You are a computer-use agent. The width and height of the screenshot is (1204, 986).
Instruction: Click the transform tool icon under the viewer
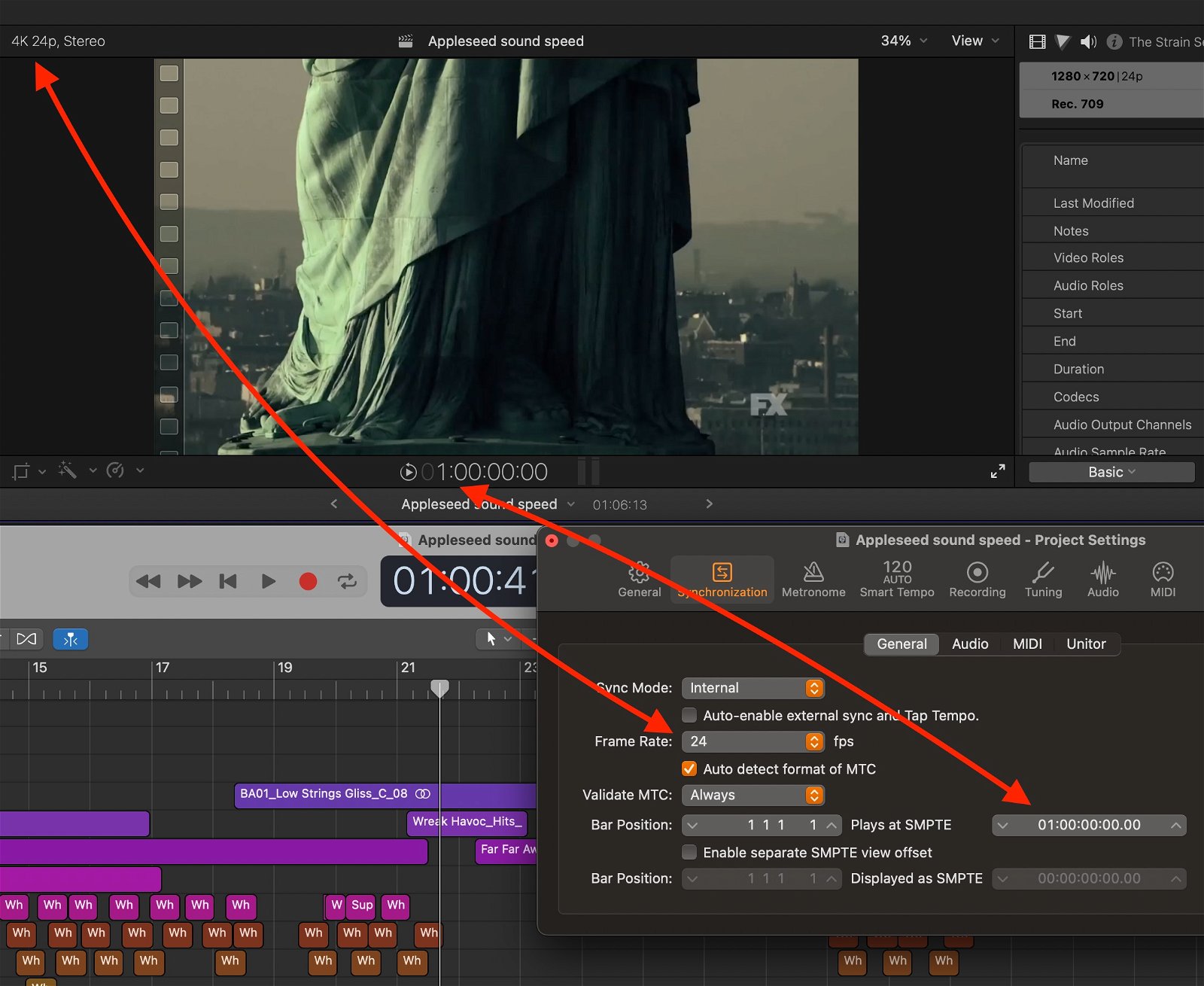(20, 471)
